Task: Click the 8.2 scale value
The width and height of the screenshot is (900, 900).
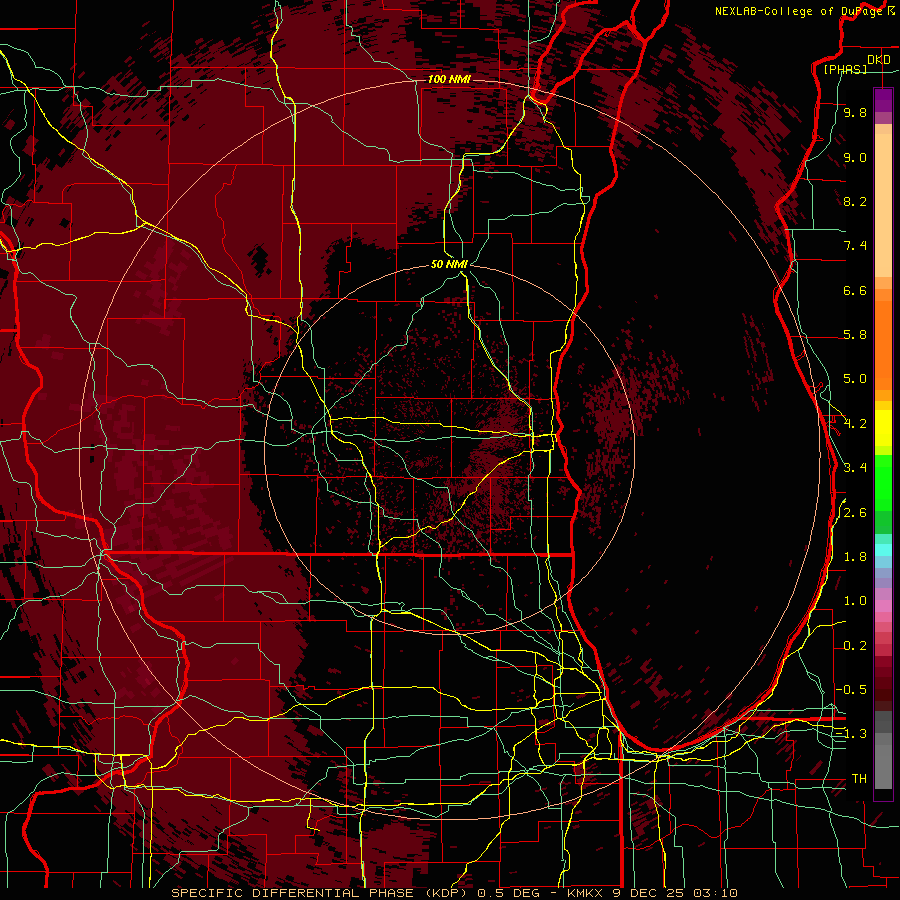Action: click(855, 201)
